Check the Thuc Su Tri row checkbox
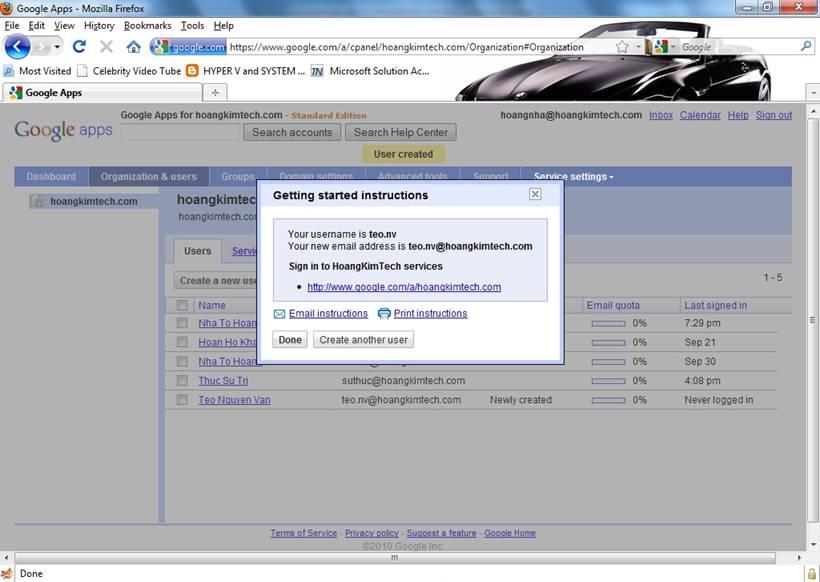Image resolution: width=820 pixels, height=582 pixels. 182,380
